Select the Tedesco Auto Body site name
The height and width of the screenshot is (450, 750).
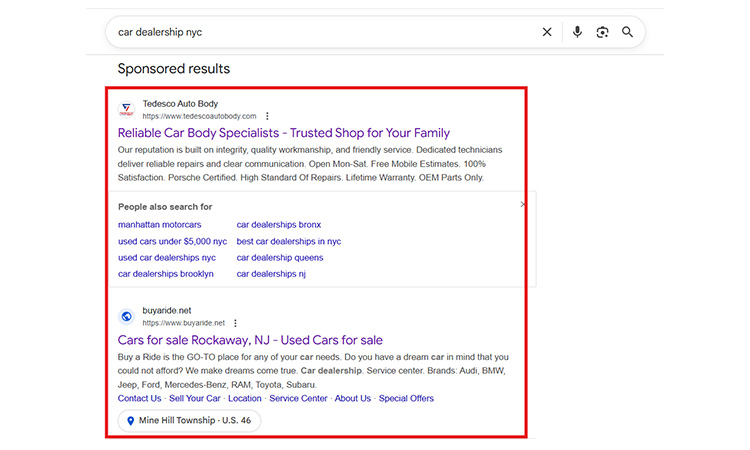pyautogui.click(x=180, y=104)
